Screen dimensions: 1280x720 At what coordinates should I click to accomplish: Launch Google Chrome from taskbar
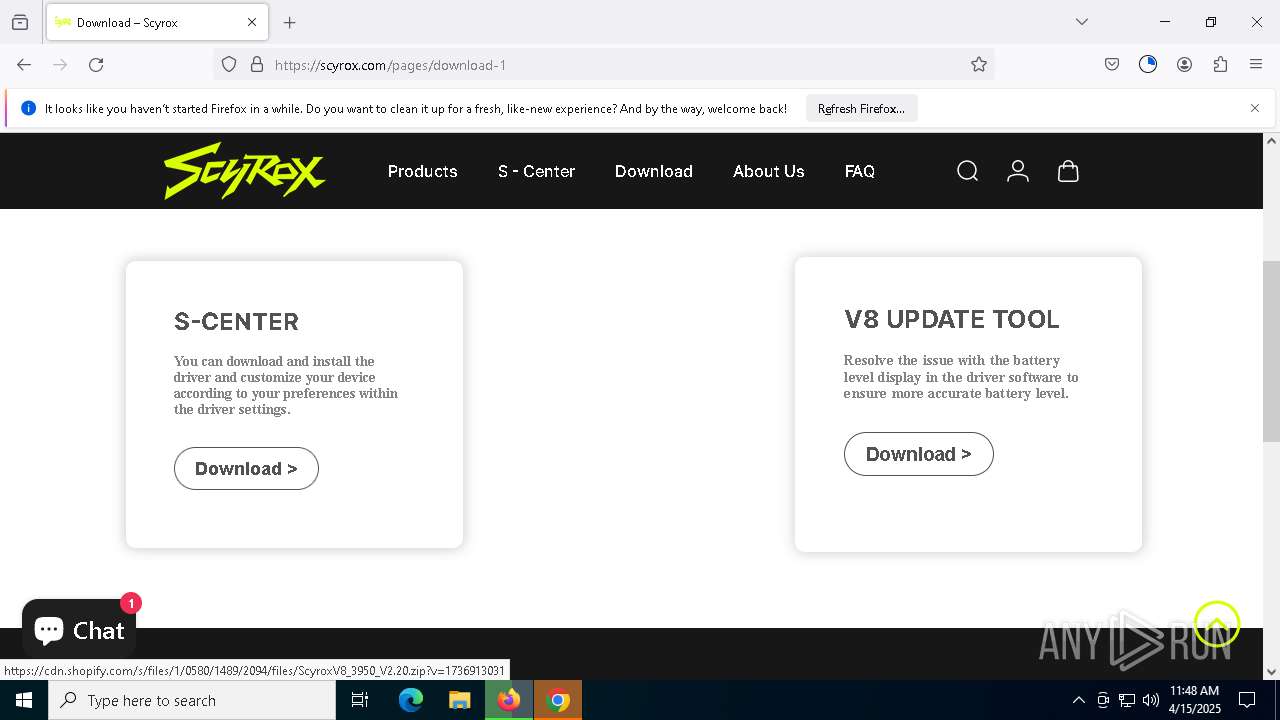[559, 700]
